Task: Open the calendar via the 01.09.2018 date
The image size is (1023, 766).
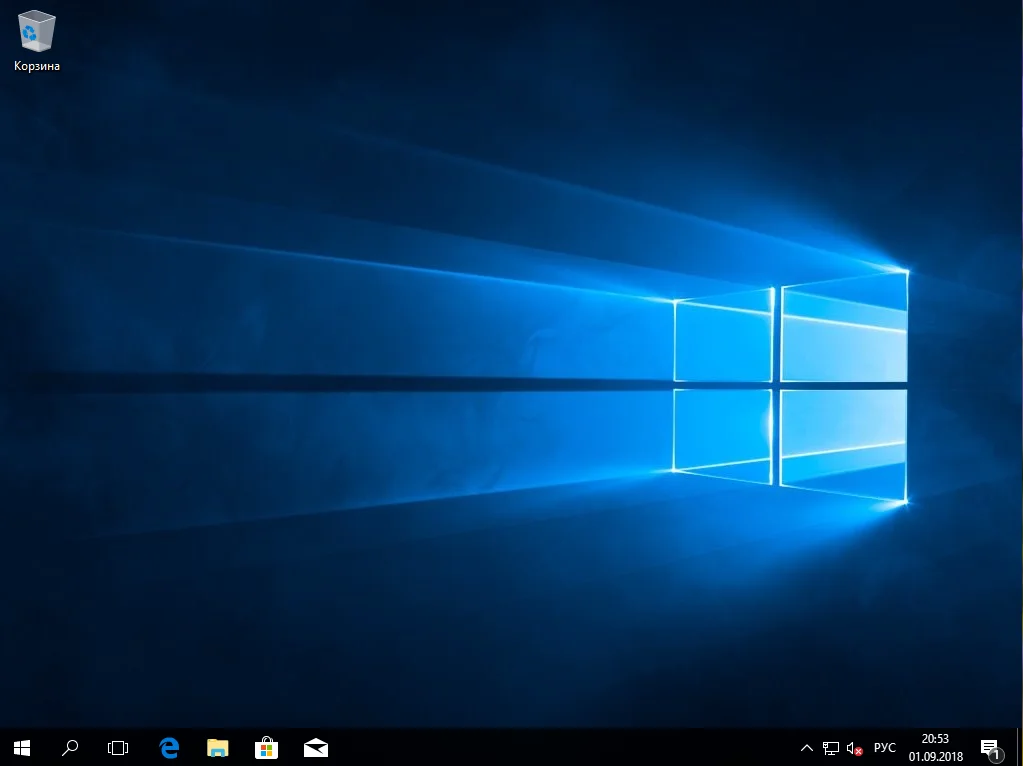Action: point(935,756)
